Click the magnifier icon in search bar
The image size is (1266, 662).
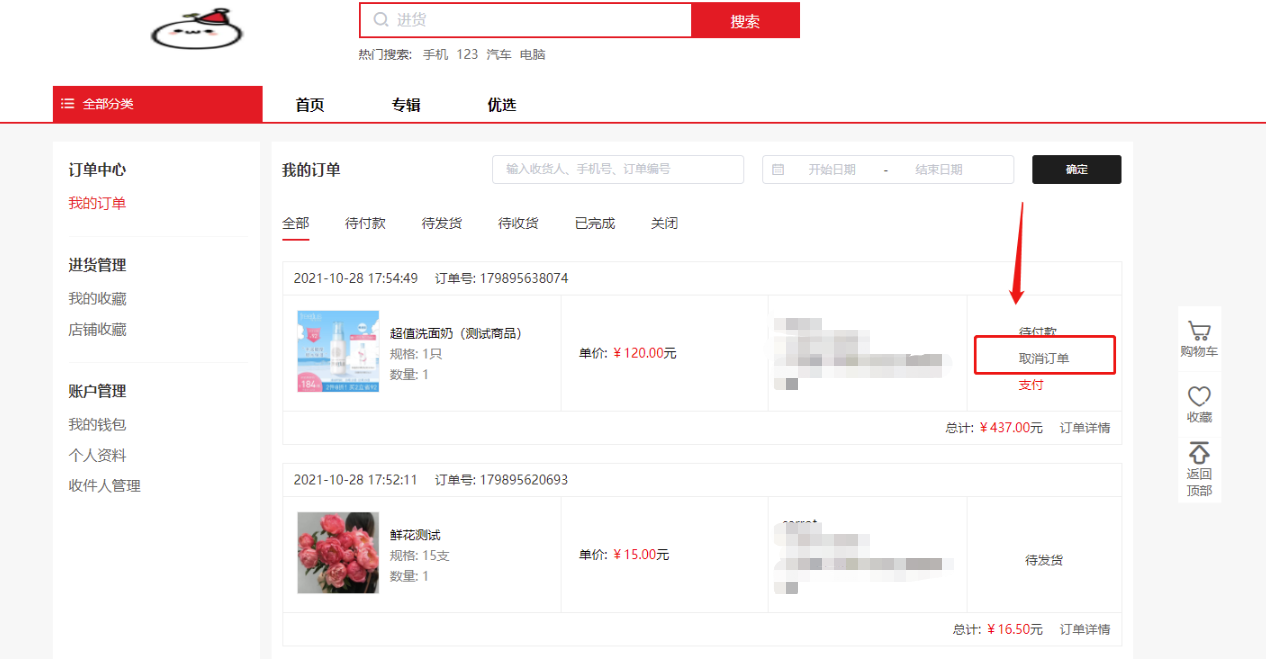pyautogui.click(x=380, y=20)
